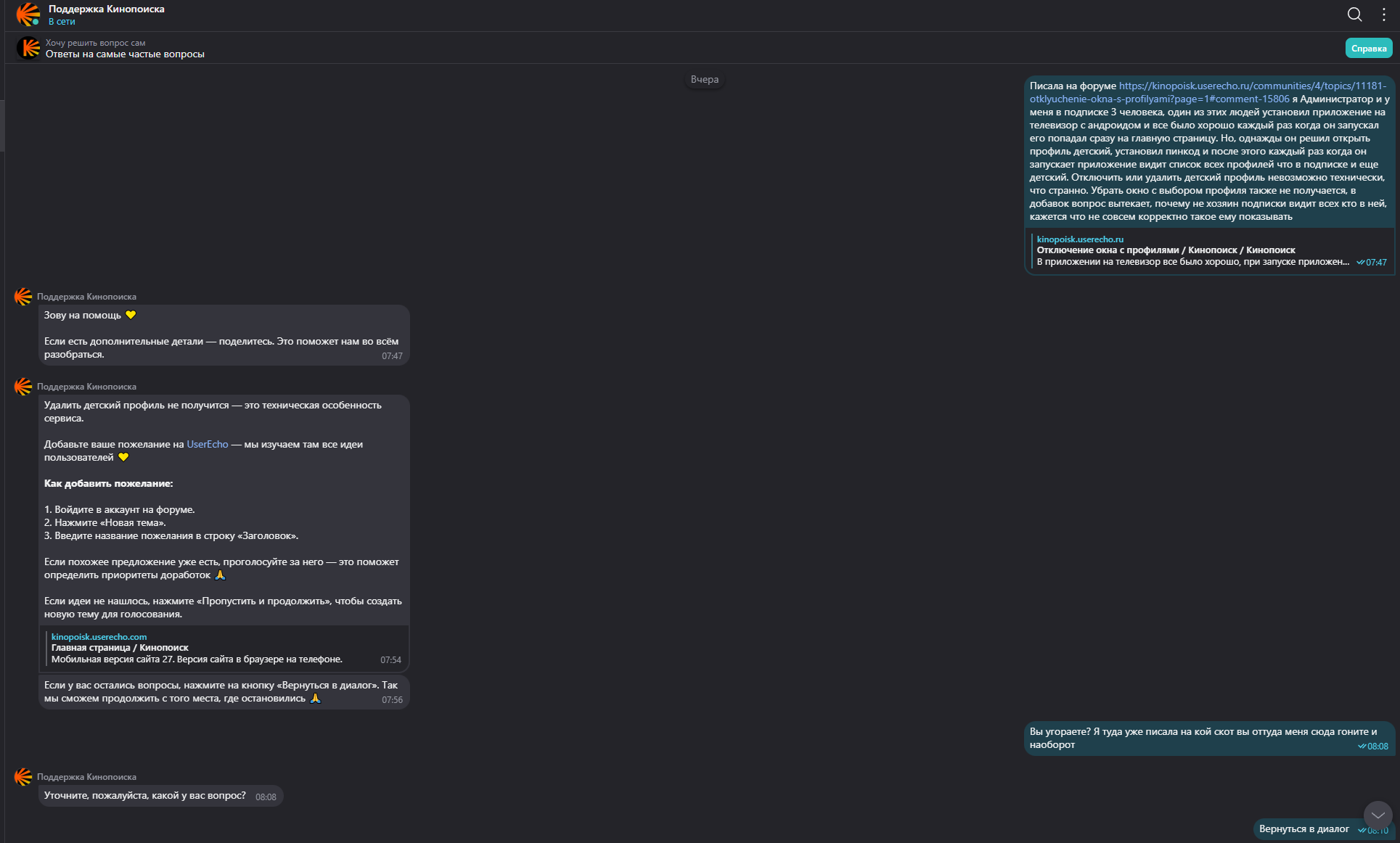The height and width of the screenshot is (843, 1400).
Task: Click "Поддержка Кинопоиска" sender name above first reply
Action: click(x=86, y=297)
